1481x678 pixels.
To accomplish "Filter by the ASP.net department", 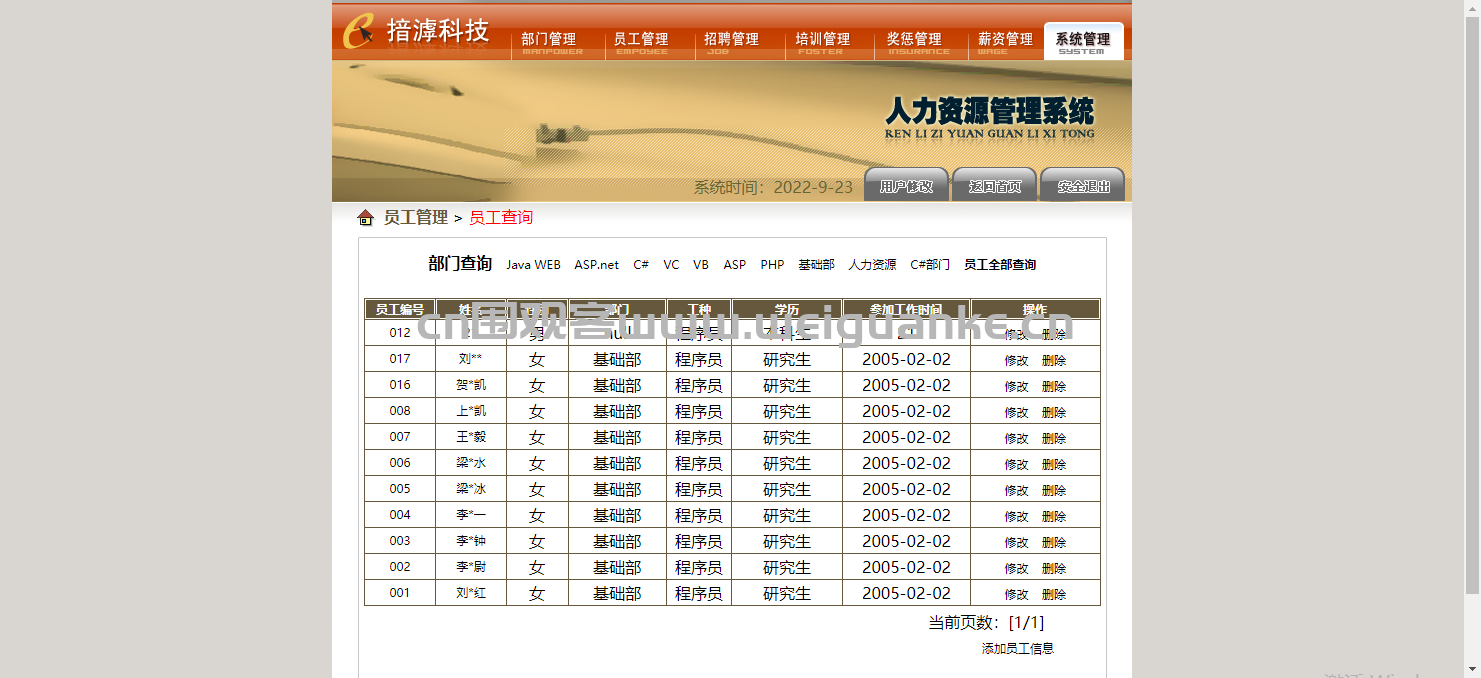I will [x=597, y=265].
